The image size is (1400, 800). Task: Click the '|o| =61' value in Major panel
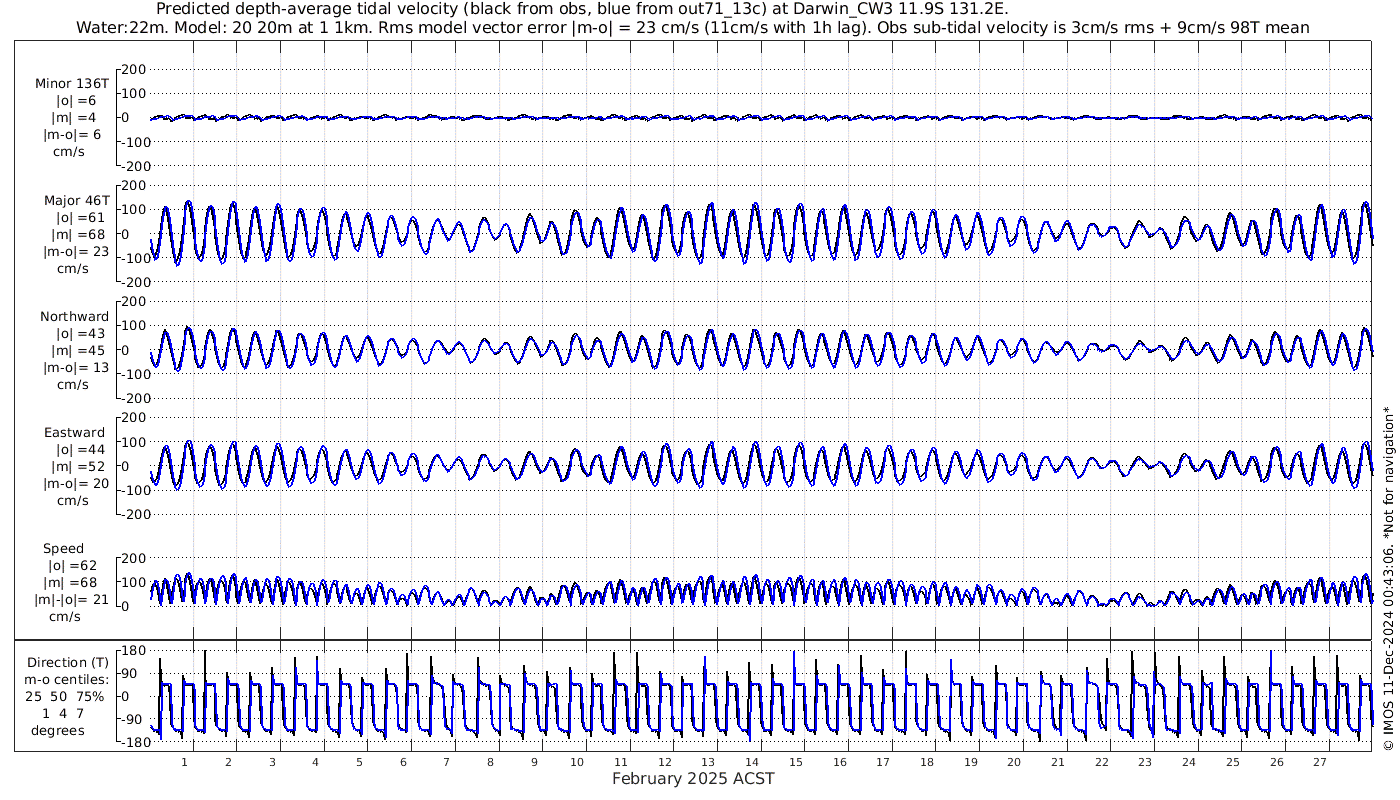click(x=80, y=218)
